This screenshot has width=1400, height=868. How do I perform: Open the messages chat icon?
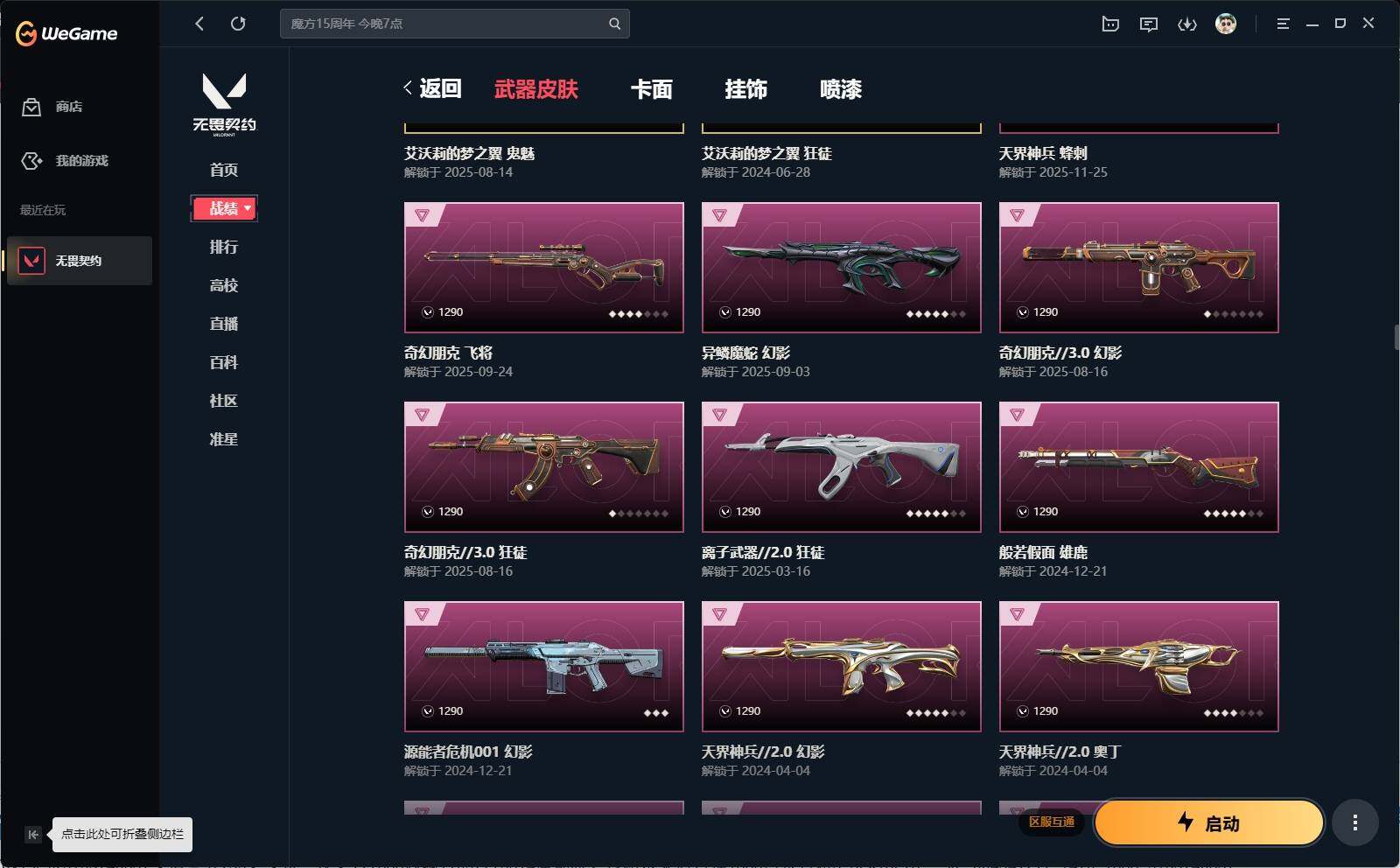(x=1149, y=24)
